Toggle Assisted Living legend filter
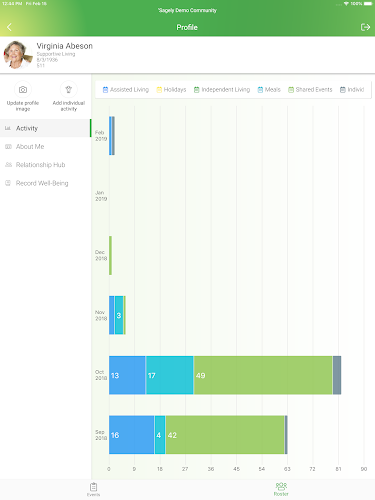Image resolution: width=375 pixels, height=500 pixels. click(x=126, y=90)
